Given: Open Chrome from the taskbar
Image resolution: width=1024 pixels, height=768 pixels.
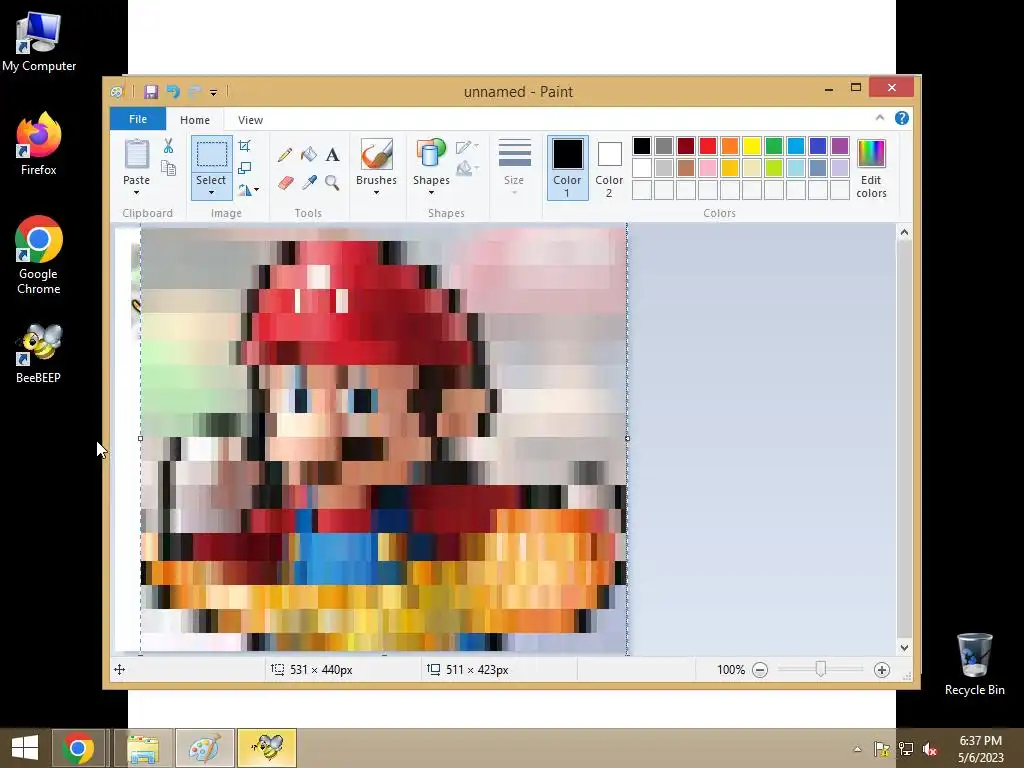Looking at the screenshot, I should (x=78, y=748).
